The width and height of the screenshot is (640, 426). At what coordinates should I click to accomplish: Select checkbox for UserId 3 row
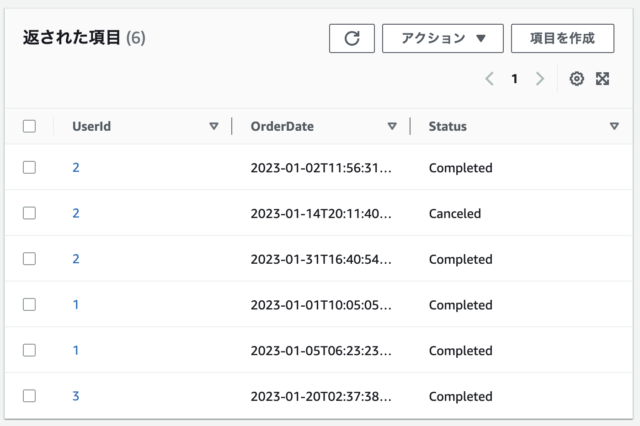point(29,396)
